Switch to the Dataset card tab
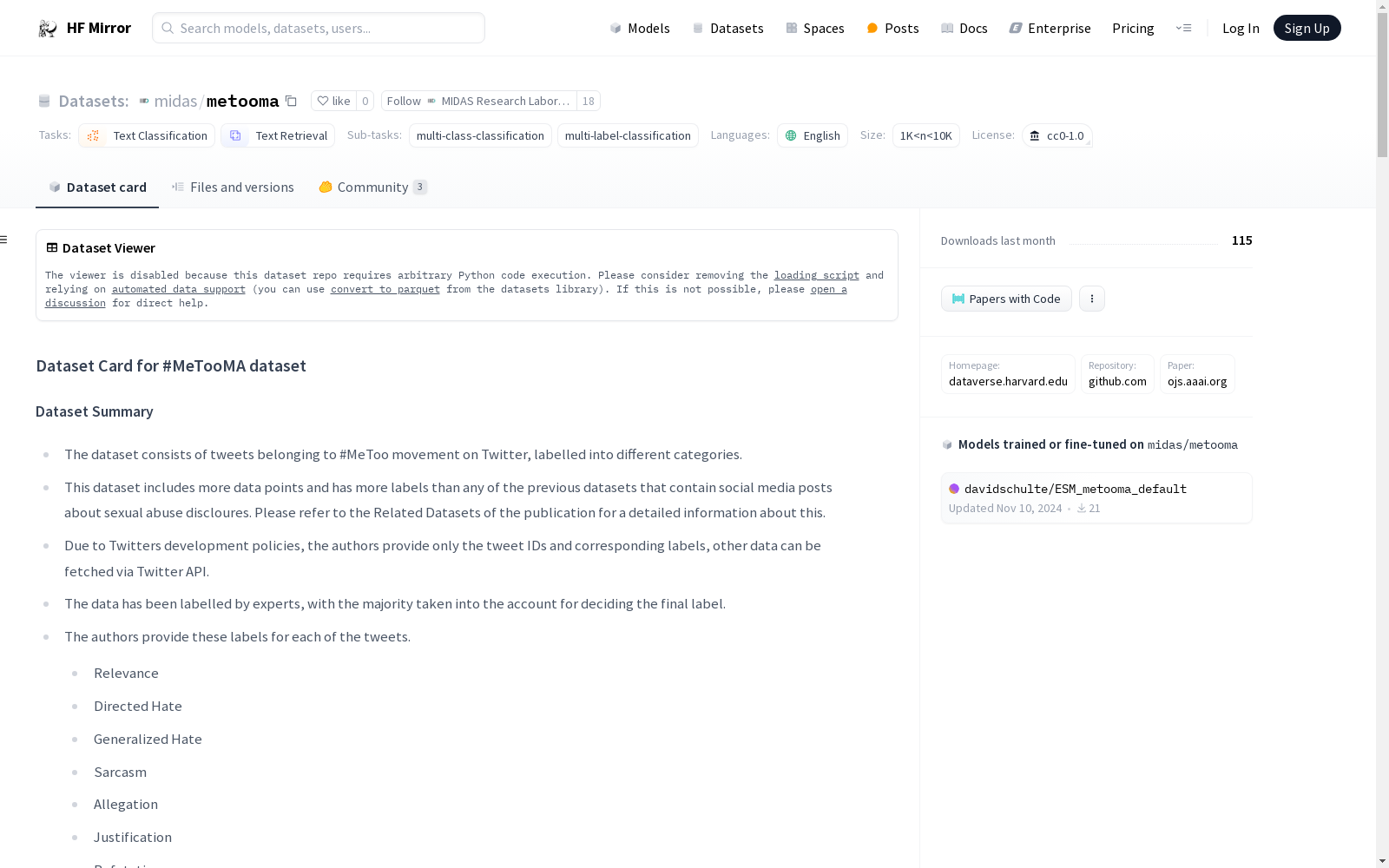Screen dimensions: 1389x868 [97, 187]
